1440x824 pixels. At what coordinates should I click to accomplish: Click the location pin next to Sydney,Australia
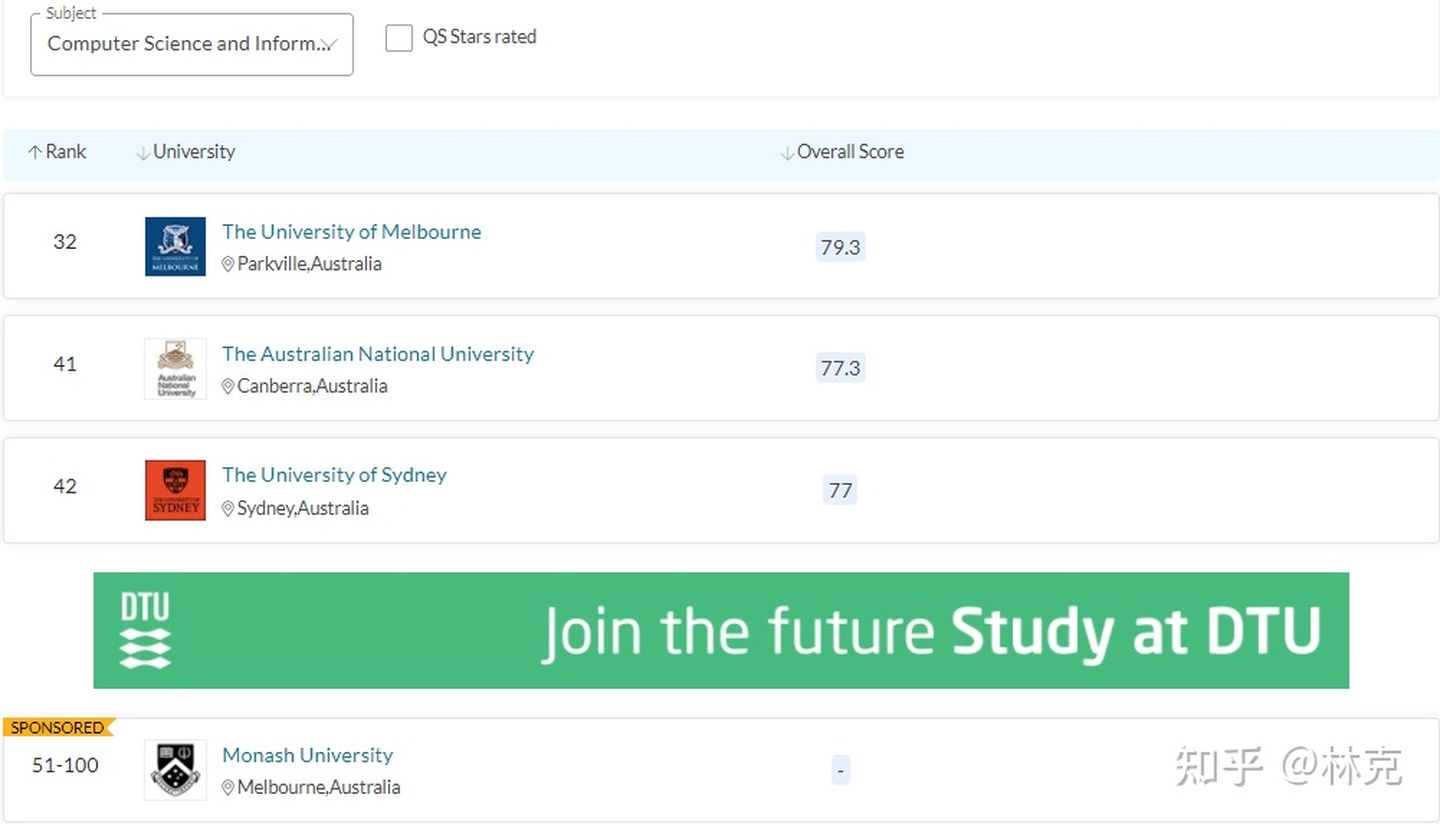228,509
